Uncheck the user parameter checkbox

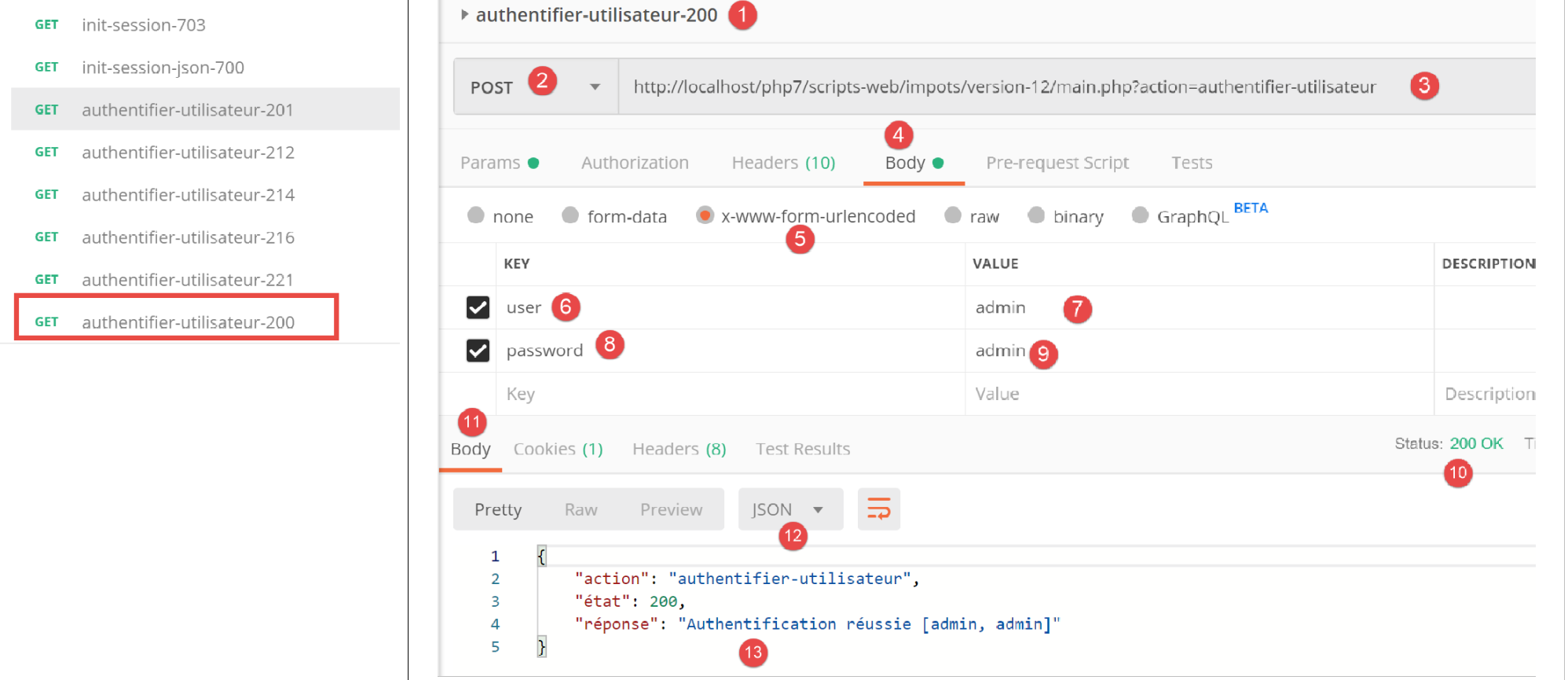point(478,307)
